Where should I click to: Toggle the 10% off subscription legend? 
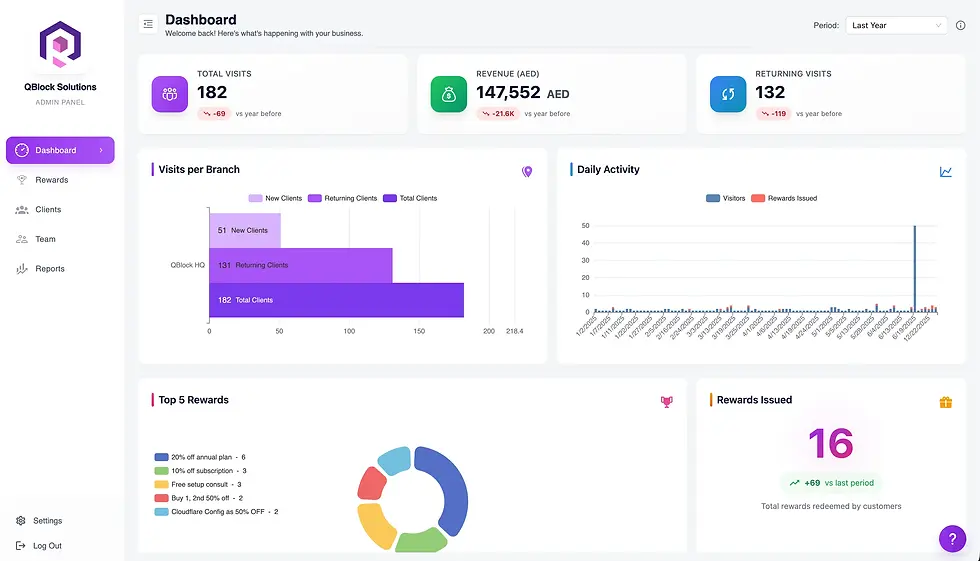201,471
